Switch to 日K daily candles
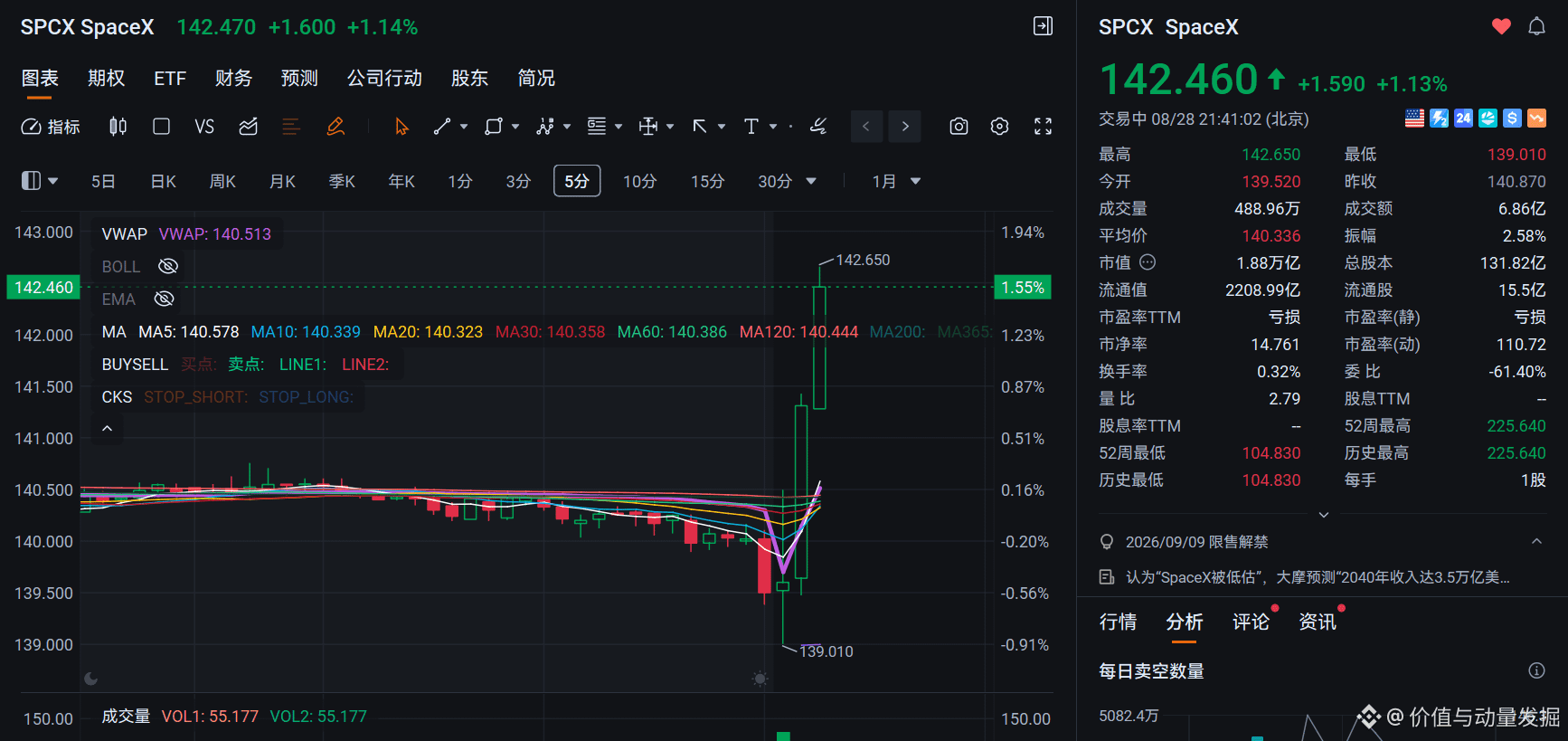The height and width of the screenshot is (741, 1568). pyautogui.click(x=164, y=182)
